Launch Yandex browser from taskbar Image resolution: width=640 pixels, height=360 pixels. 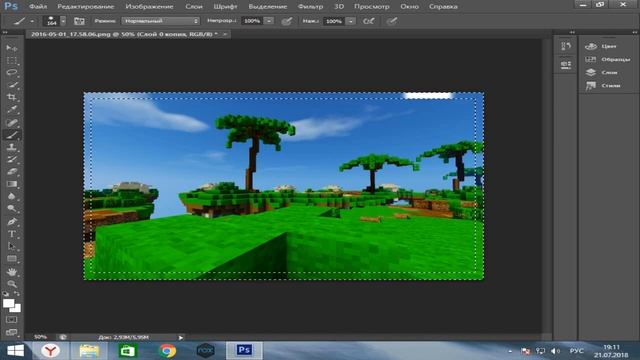coord(51,351)
